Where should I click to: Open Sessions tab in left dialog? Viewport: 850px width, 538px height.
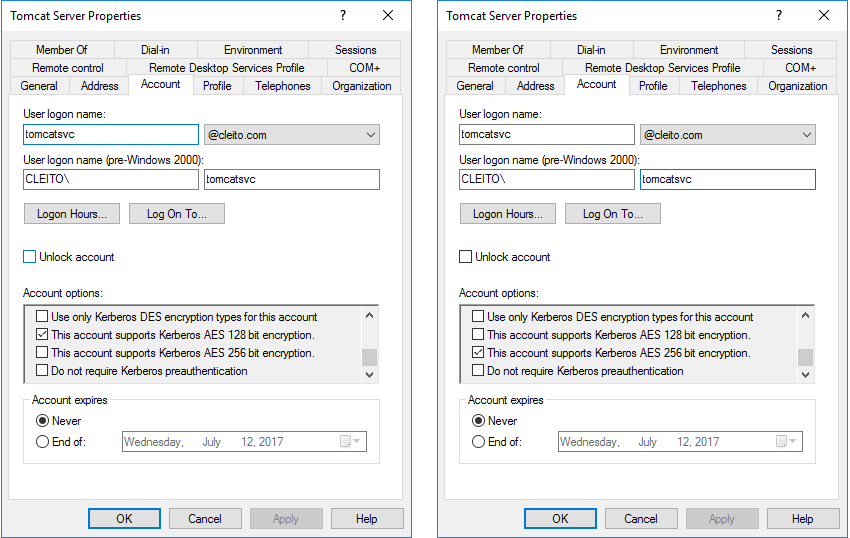[355, 50]
